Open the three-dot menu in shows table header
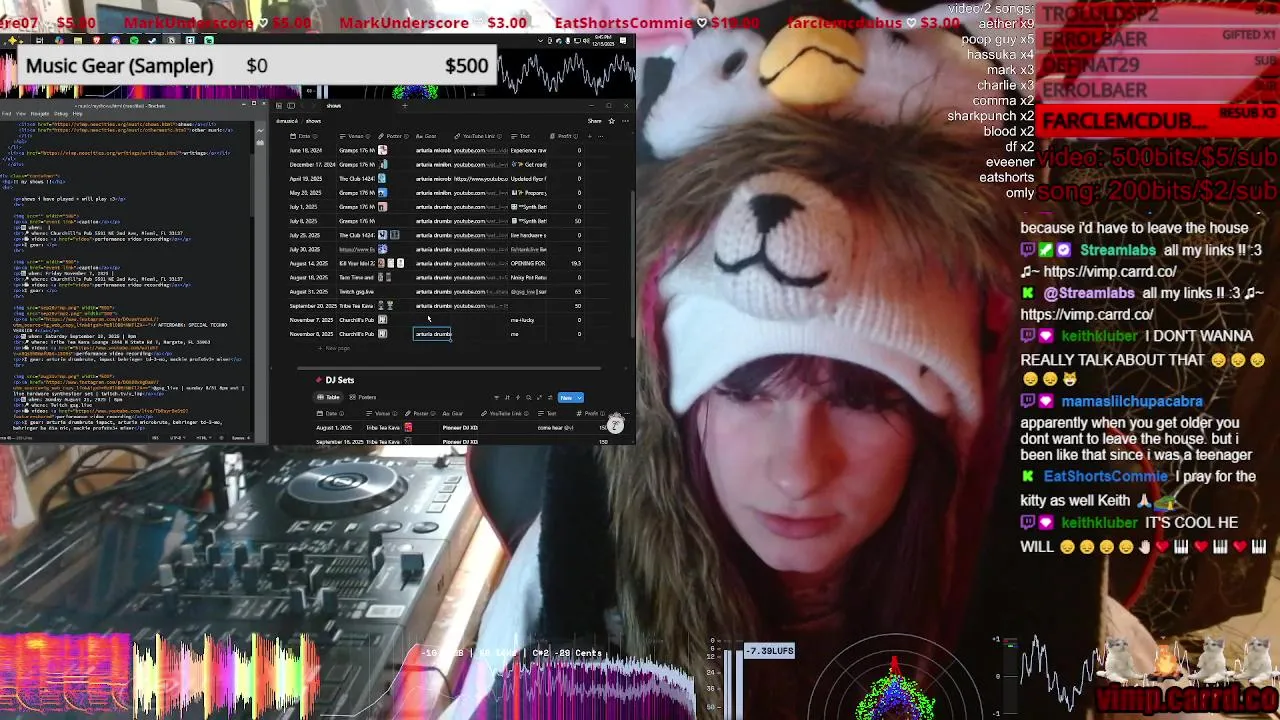This screenshot has height=720, width=1280. [x=601, y=136]
